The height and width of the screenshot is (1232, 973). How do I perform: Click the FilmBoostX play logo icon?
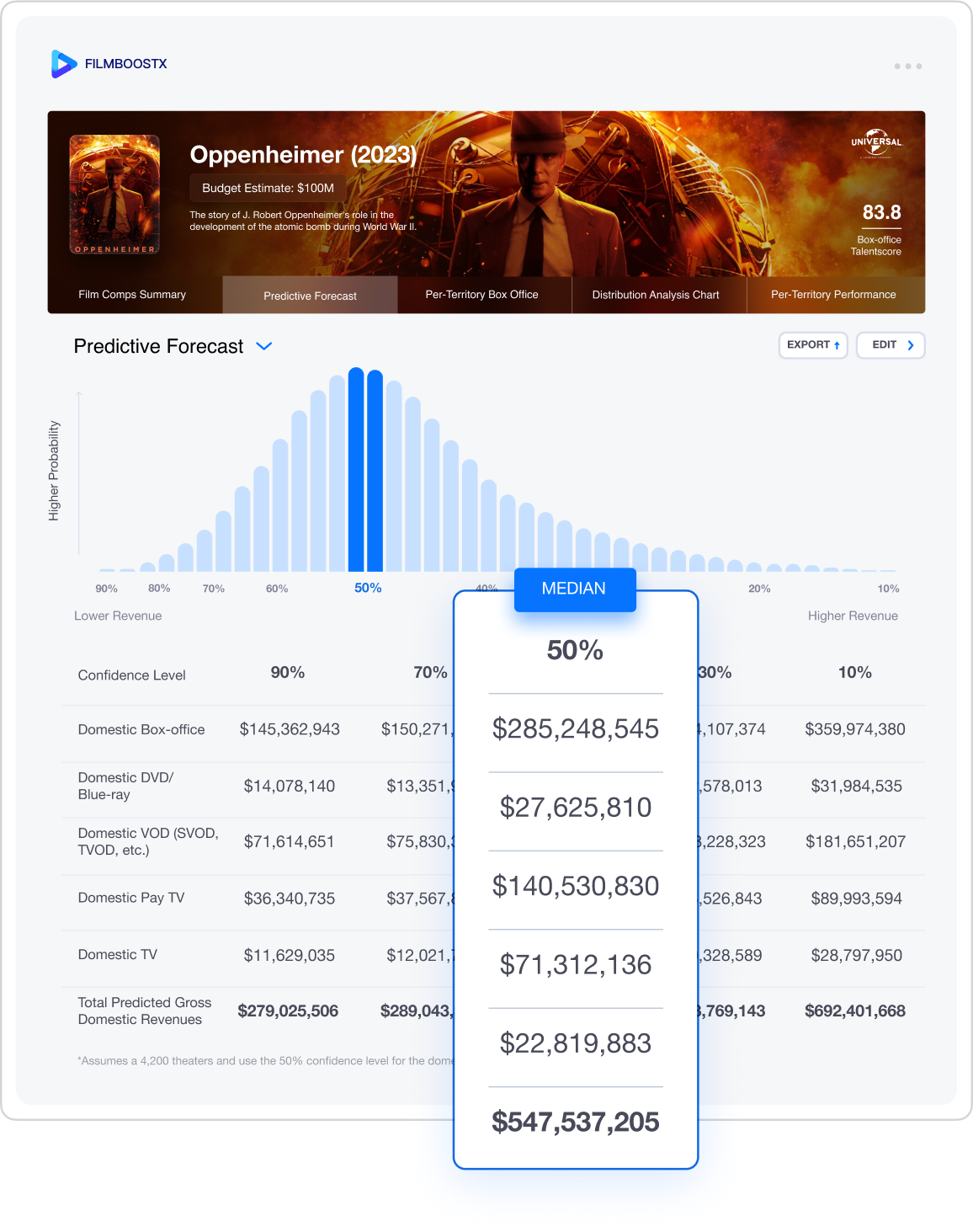coord(63,64)
